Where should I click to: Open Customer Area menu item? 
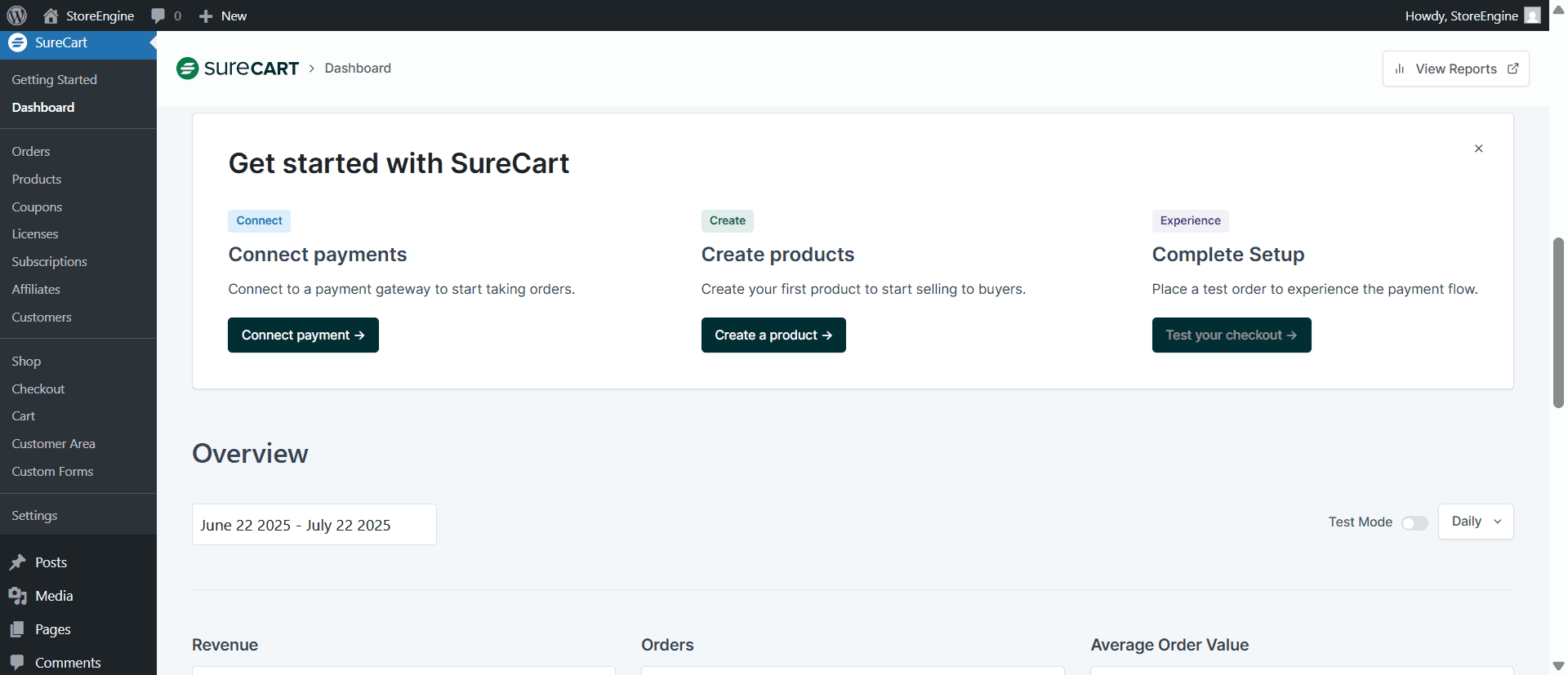coord(54,444)
